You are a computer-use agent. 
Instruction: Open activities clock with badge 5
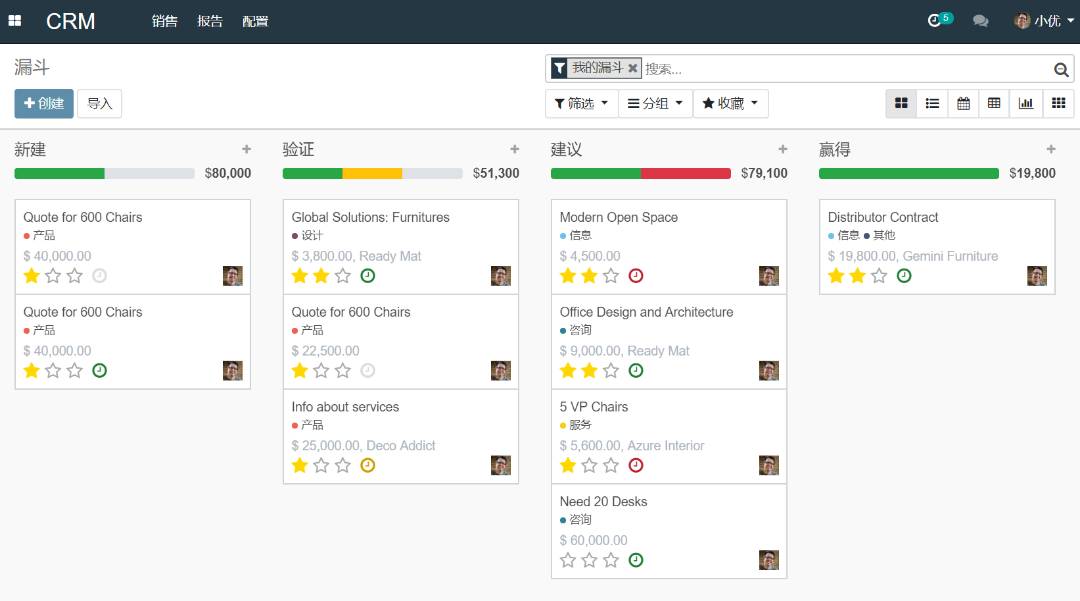click(x=939, y=20)
